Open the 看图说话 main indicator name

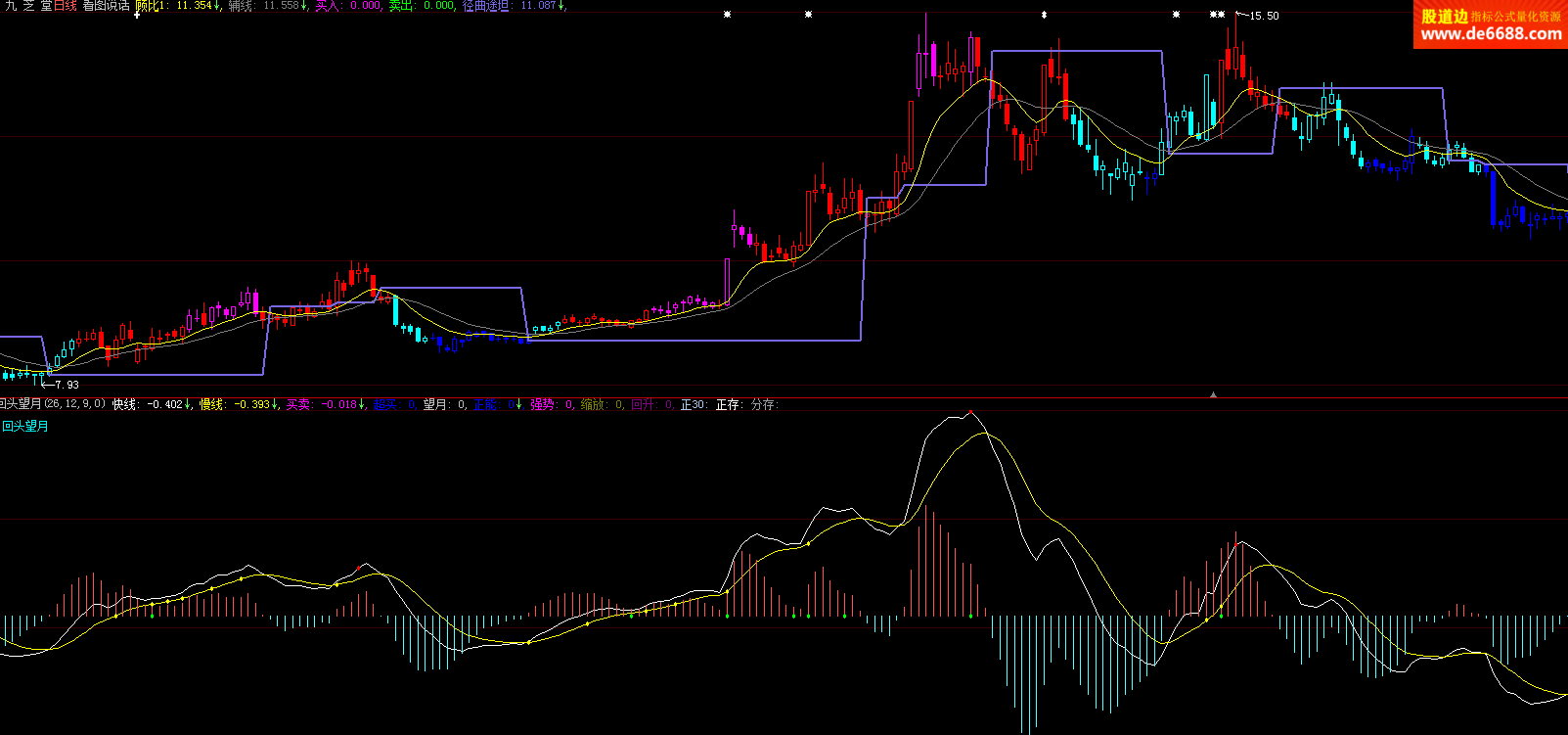click(x=106, y=6)
